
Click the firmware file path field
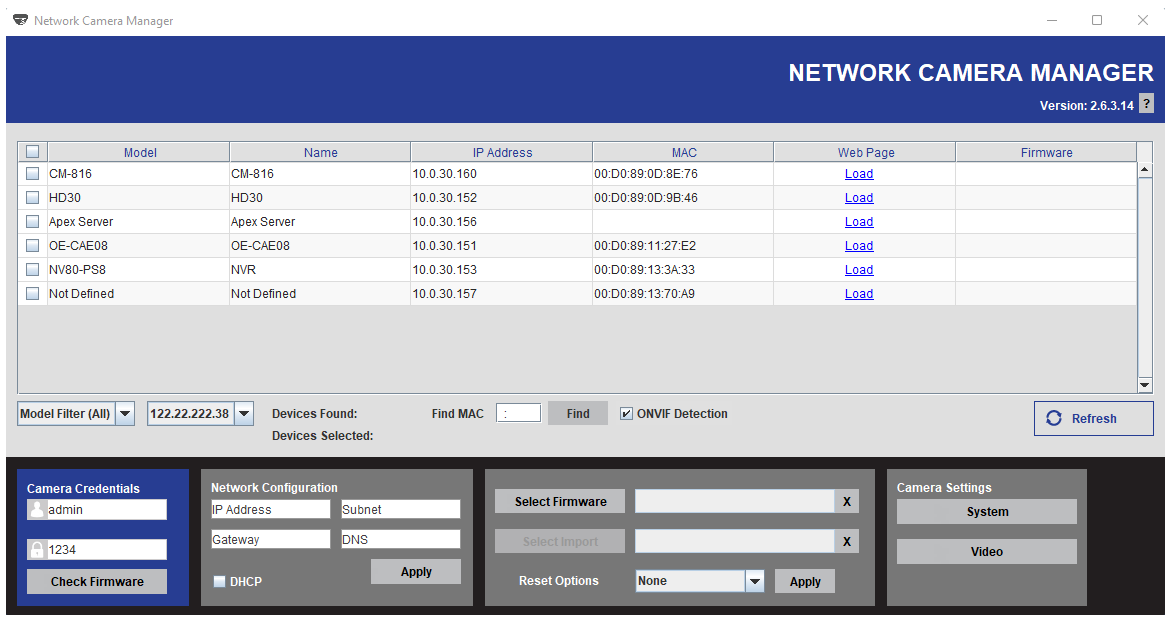coord(734,502)
